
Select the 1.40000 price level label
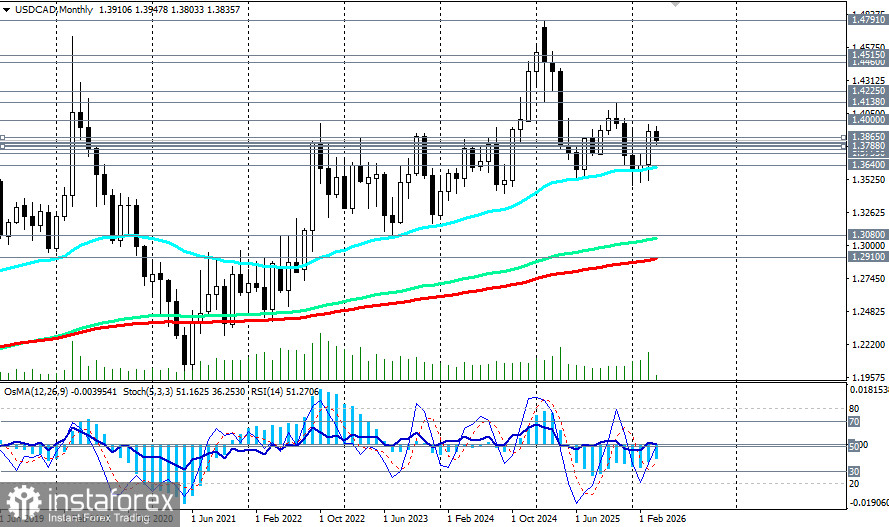pyautogui.click(x=866, y=119)
